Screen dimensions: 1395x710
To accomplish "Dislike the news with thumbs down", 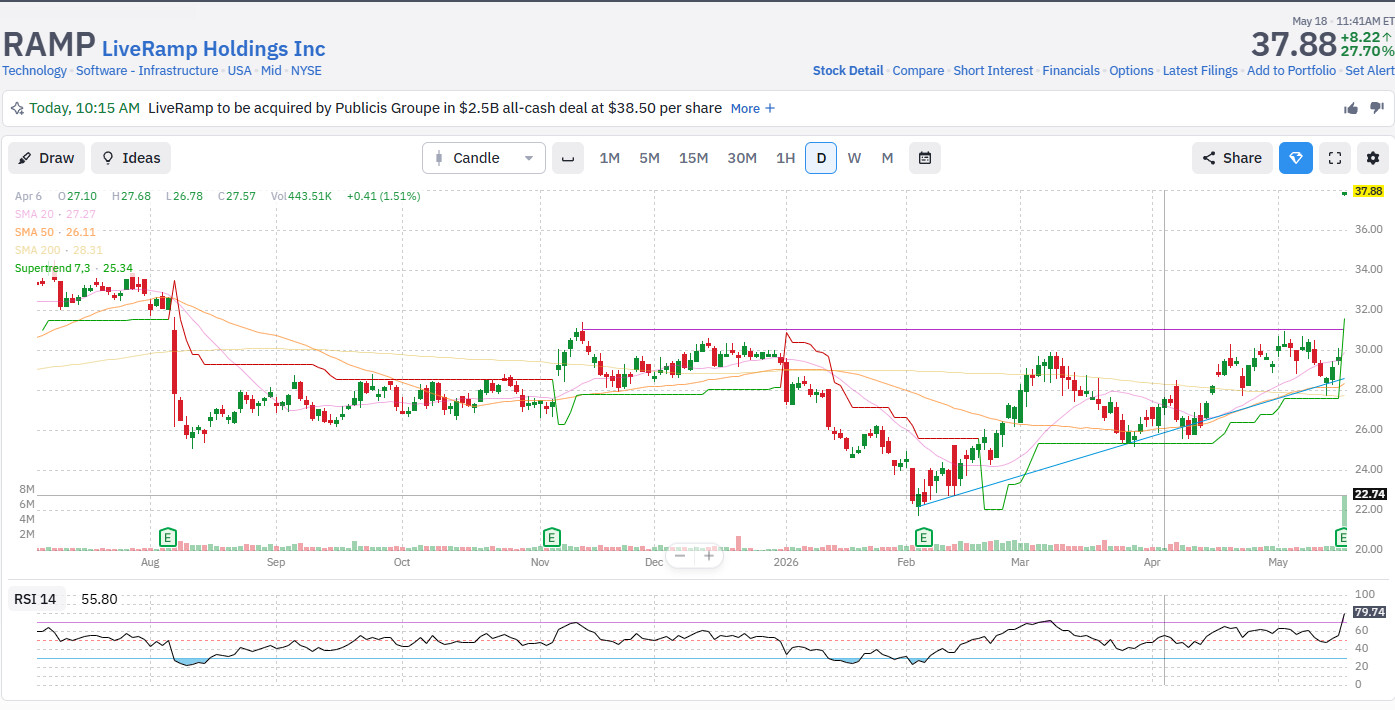I will click(1376, 108).
